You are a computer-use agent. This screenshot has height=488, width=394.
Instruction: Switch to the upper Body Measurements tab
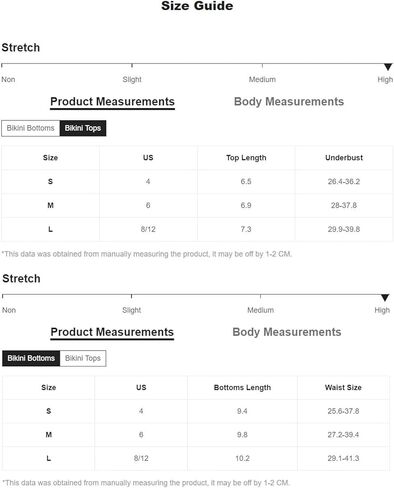(x=289, y=102)
